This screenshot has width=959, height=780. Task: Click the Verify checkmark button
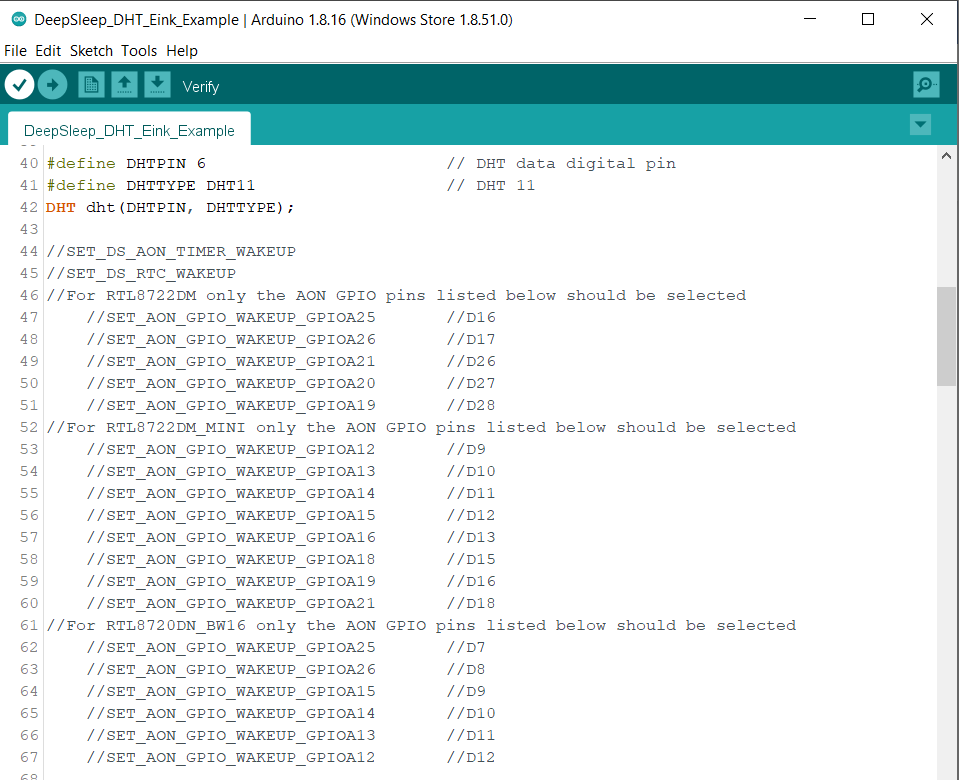(20, 85)
